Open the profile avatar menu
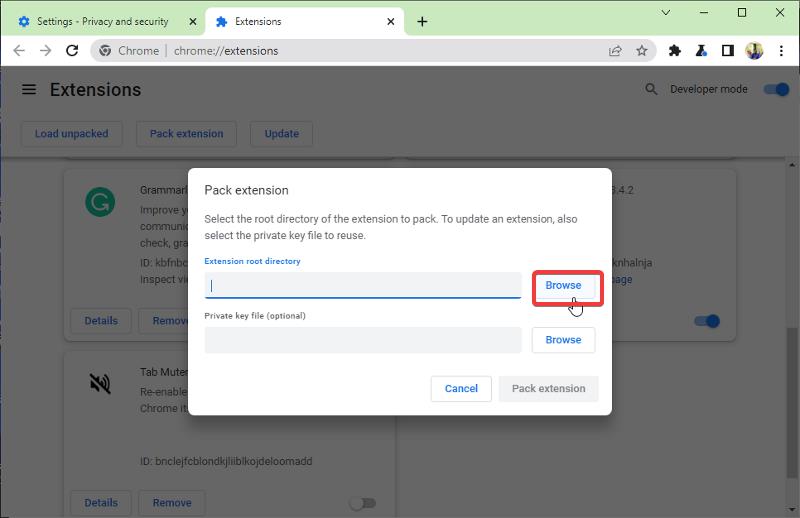 (754, 51)
